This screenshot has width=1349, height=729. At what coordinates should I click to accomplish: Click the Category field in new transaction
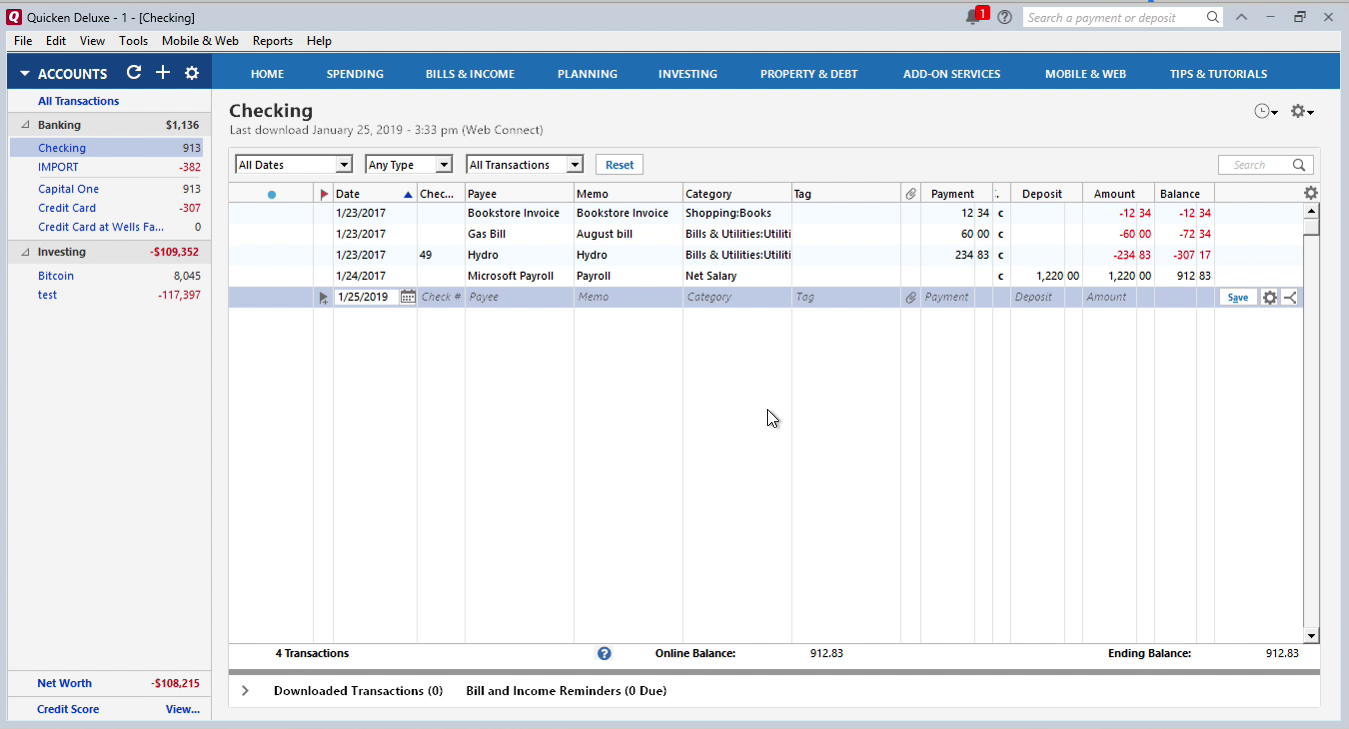pyautogui.click(x=737, y=297)
